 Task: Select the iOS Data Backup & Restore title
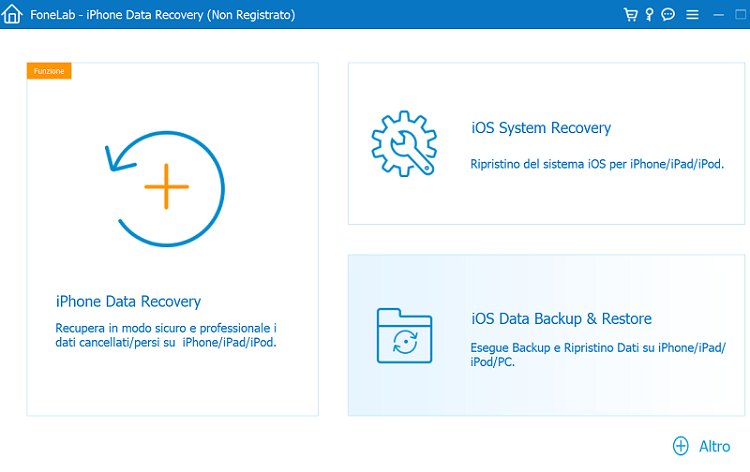point(561,319)
